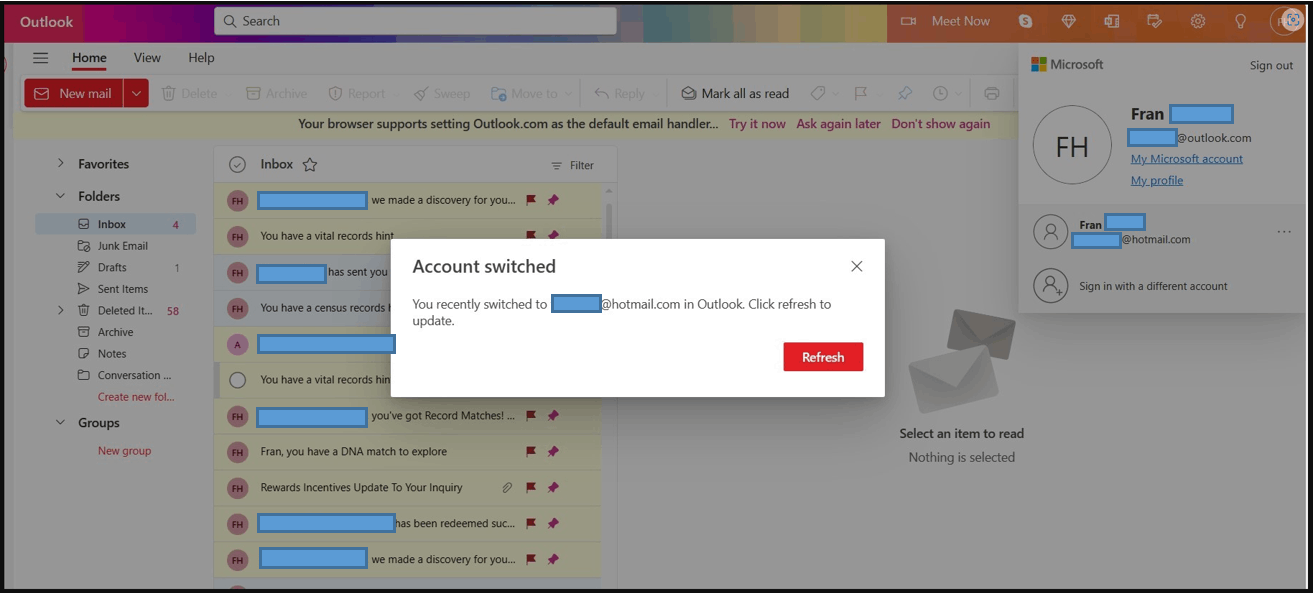
Task: Open the Filter dropdown
Action: 572,165
